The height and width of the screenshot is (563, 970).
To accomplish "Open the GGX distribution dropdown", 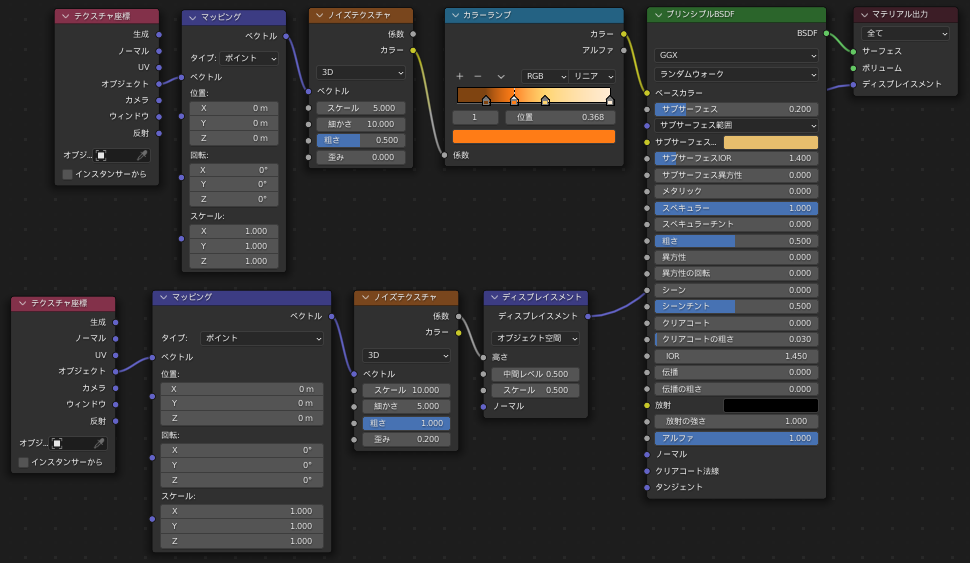I will 736,55.
